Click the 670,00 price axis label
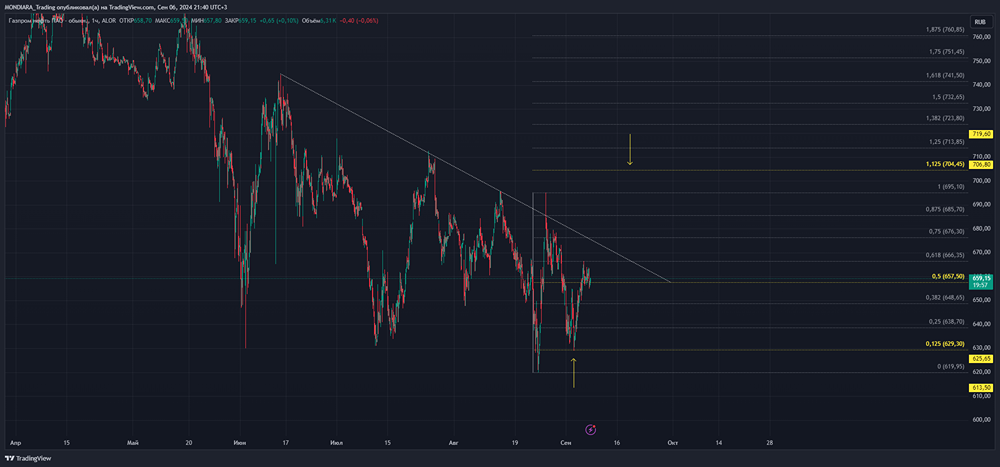This screenshot has width=1000, height=467. click(x=981, y=252)
